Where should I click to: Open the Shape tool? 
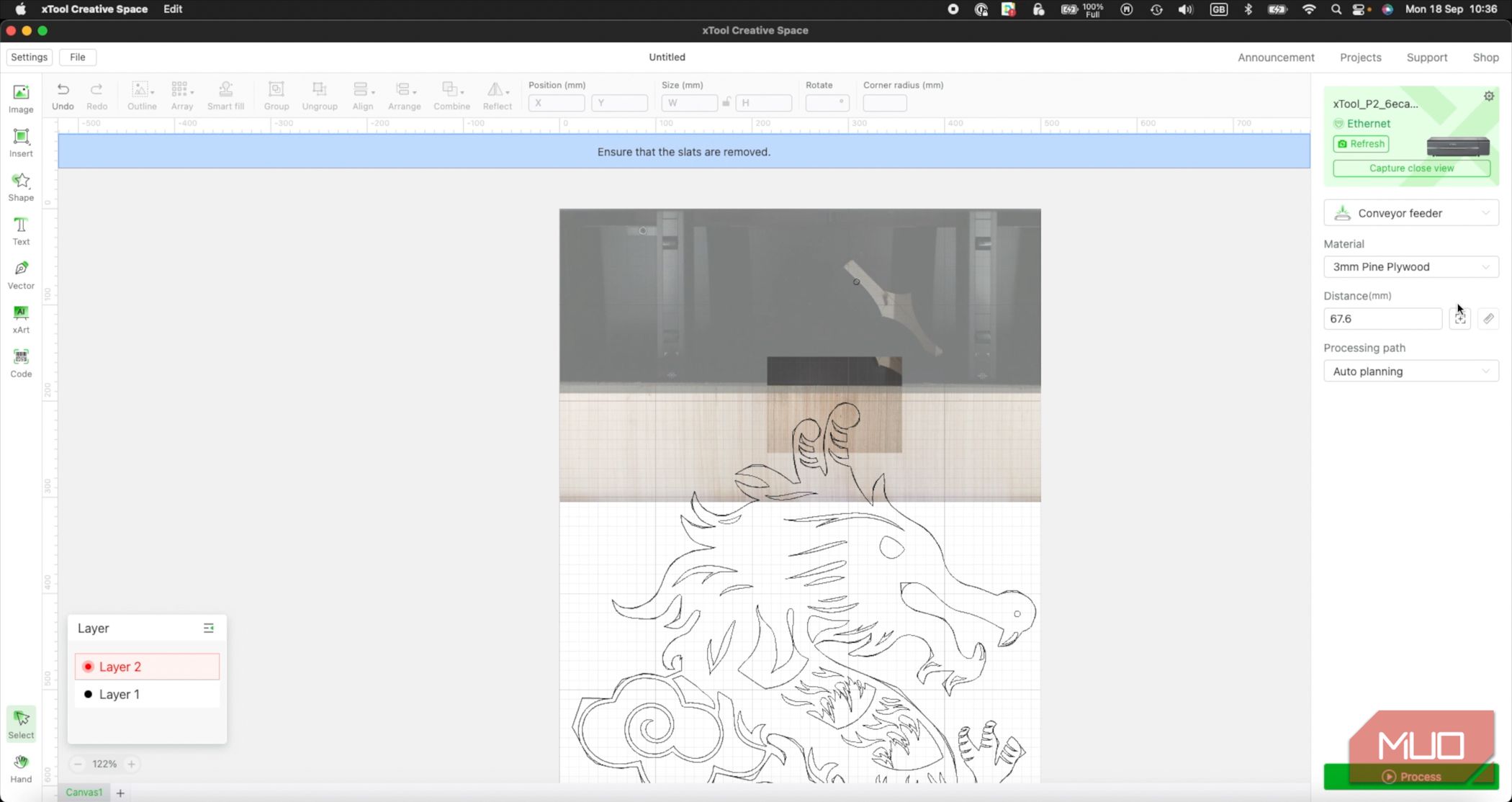(20, 186)
